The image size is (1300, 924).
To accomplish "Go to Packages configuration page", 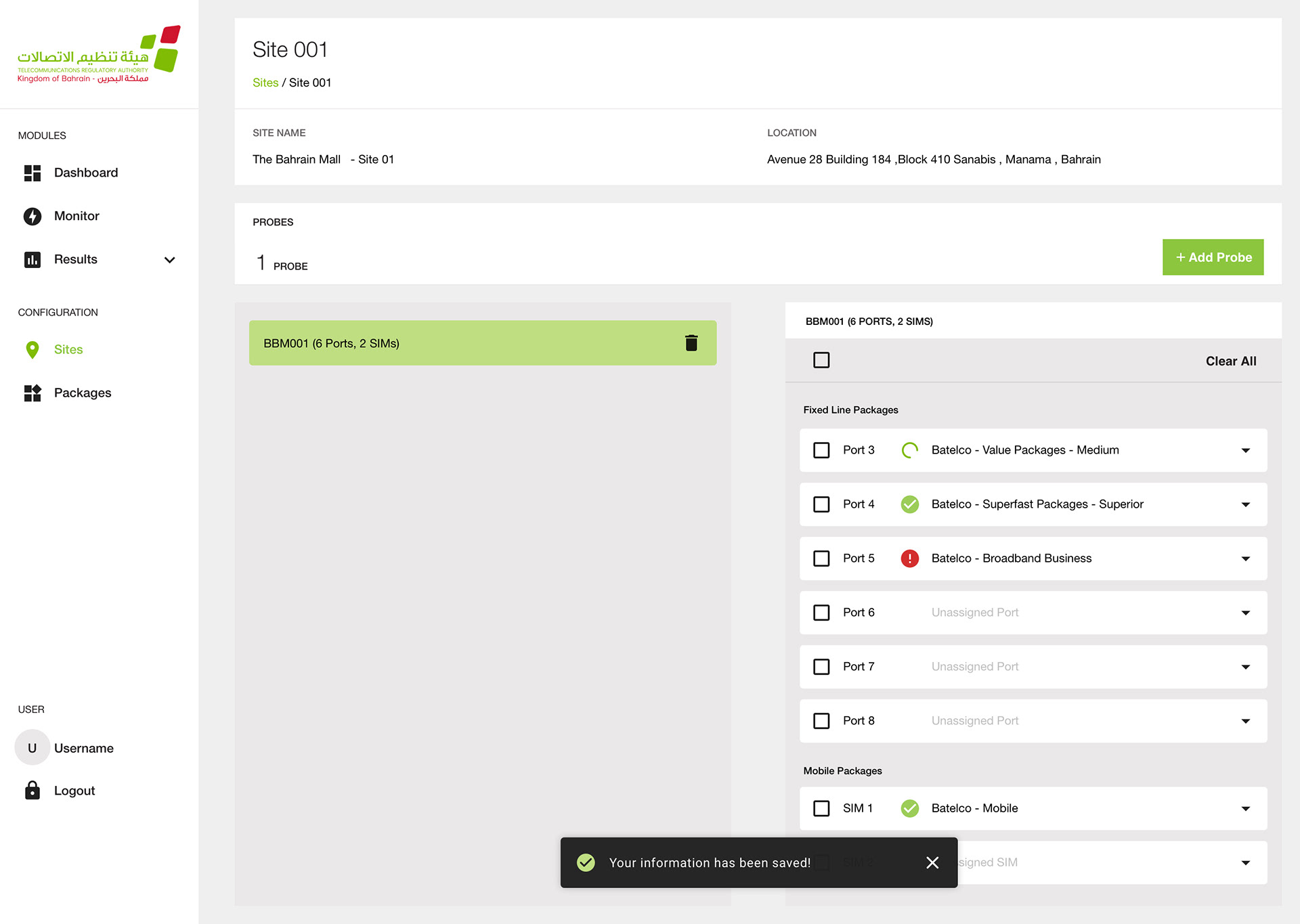I will click(x=83, y=393).
